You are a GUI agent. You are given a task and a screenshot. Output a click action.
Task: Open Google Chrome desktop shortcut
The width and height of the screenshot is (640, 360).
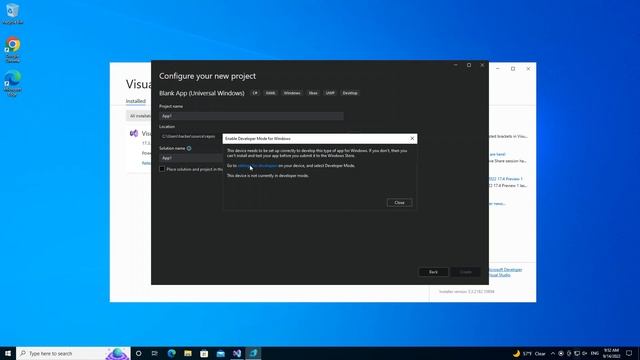click(13, 50)
